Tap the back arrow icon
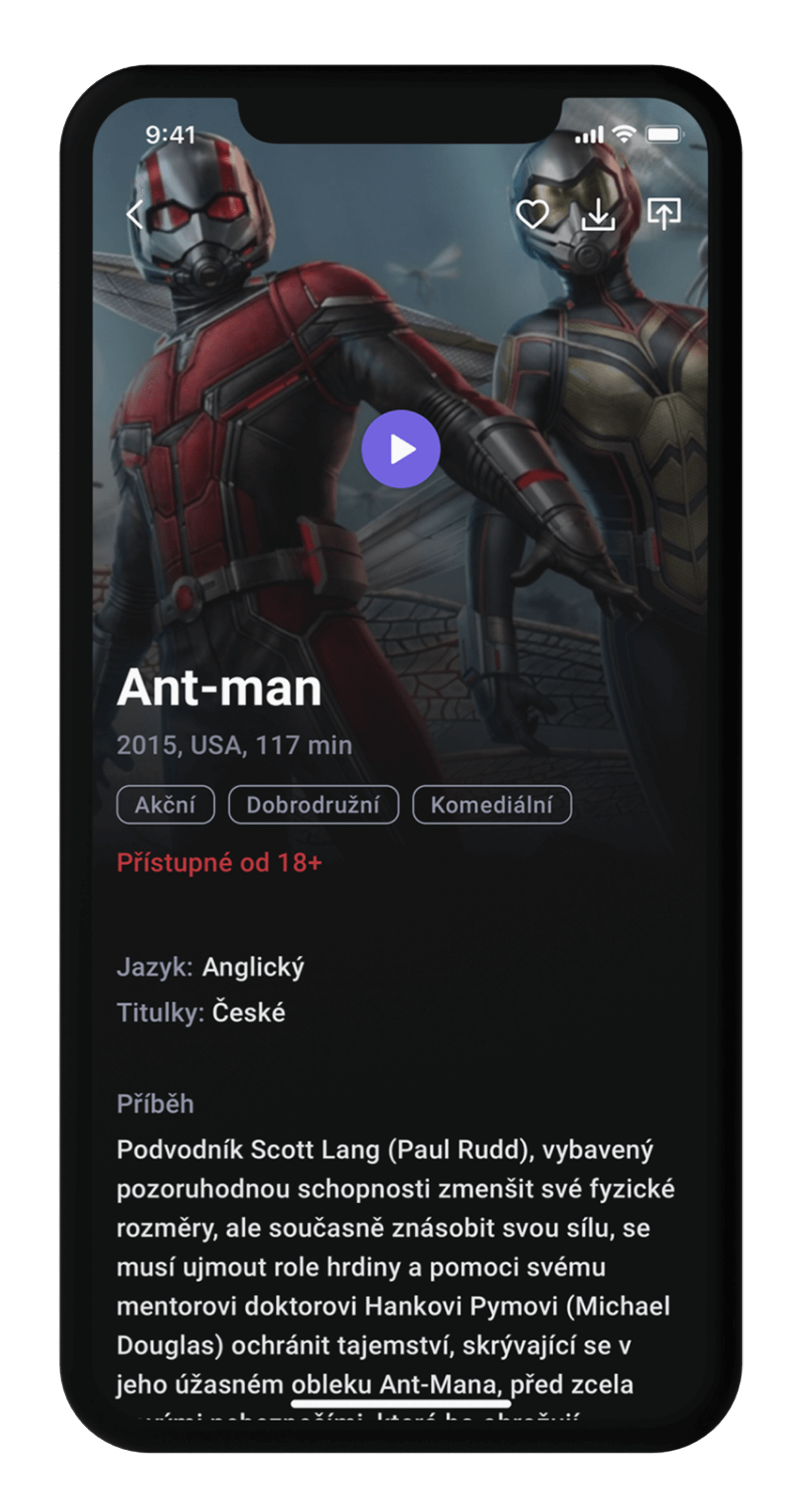This screenshot has width=800, height=1512. (135, 214)
